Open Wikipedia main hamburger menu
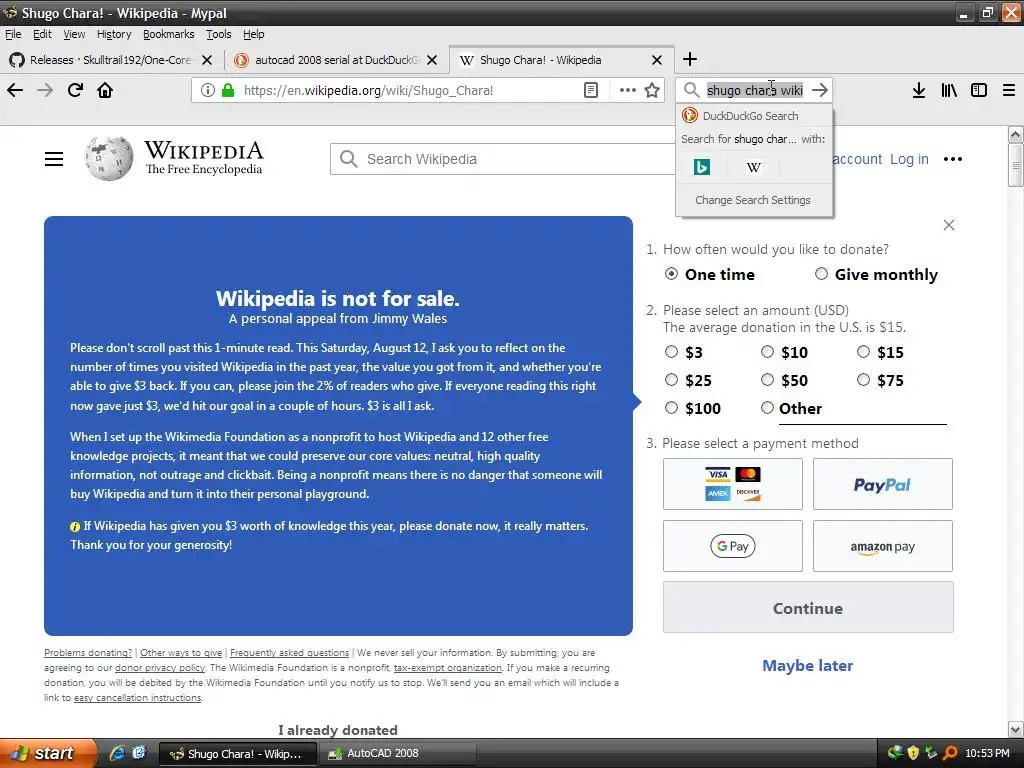 pyautogui.click(x=54, y=159)
